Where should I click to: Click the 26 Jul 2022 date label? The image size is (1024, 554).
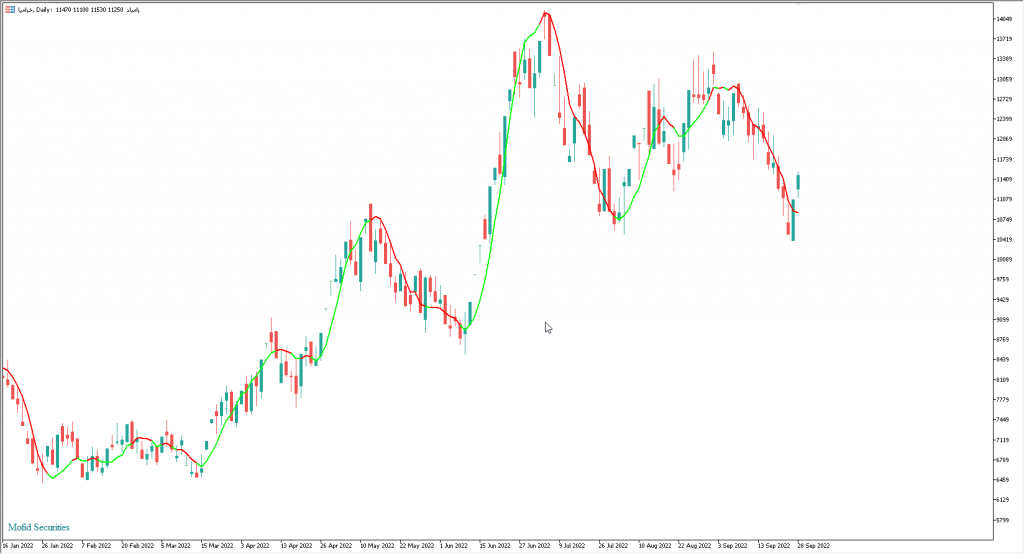click(x=613, y=546)
